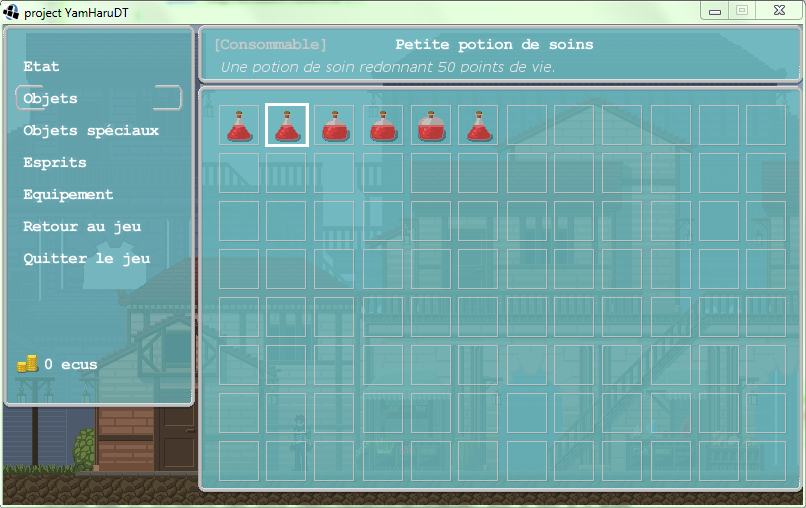This screenshot has height=508, width=806.
Task: Minimize the project YamHaruDT window
Action: click(x=715, y=11)
